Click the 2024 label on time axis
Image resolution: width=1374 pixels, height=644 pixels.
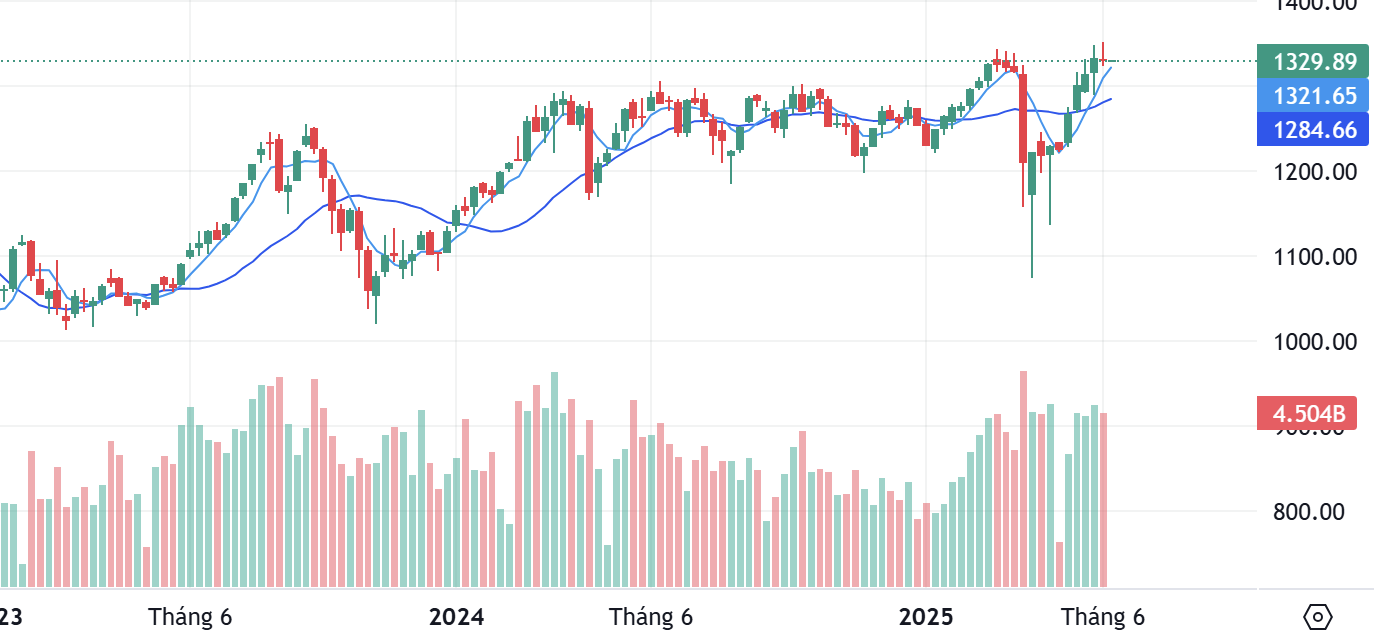(457, 617)
